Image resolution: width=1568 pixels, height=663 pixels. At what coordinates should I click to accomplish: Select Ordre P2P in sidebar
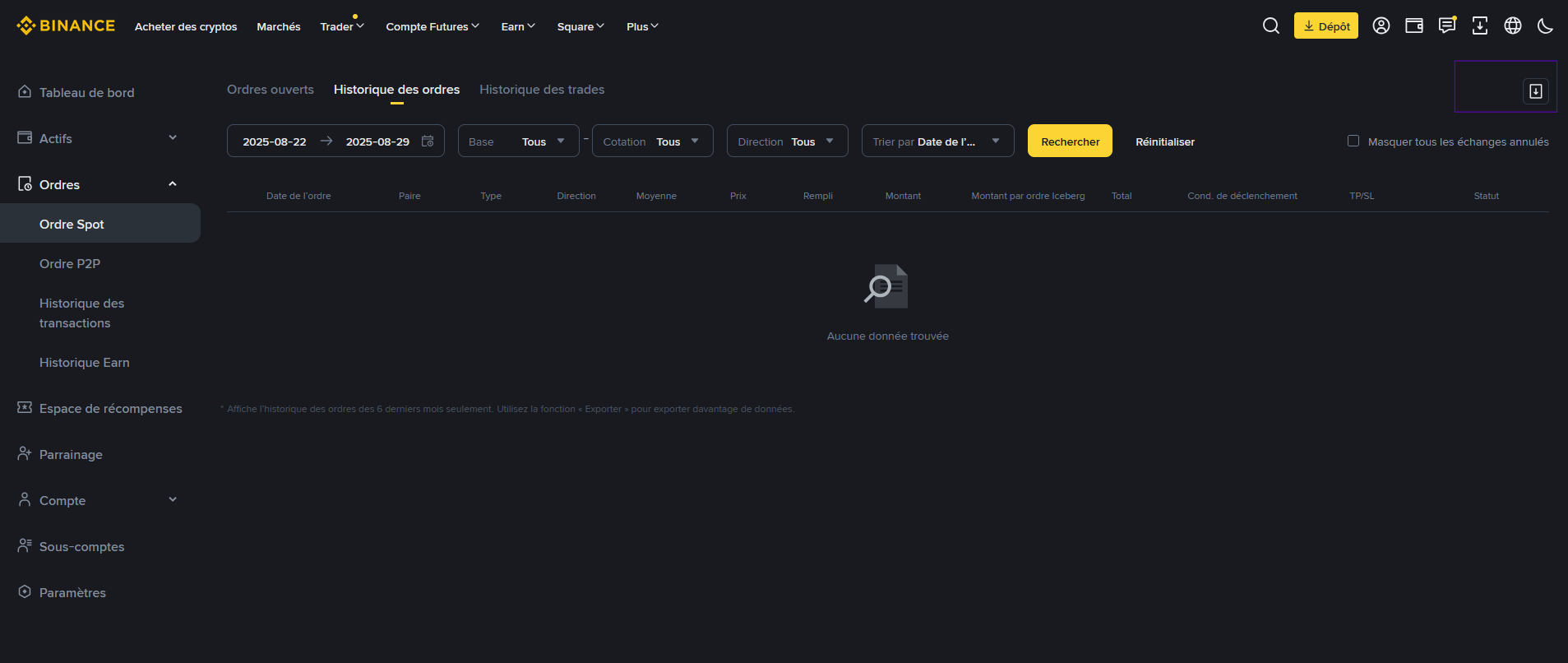(70, 264)
